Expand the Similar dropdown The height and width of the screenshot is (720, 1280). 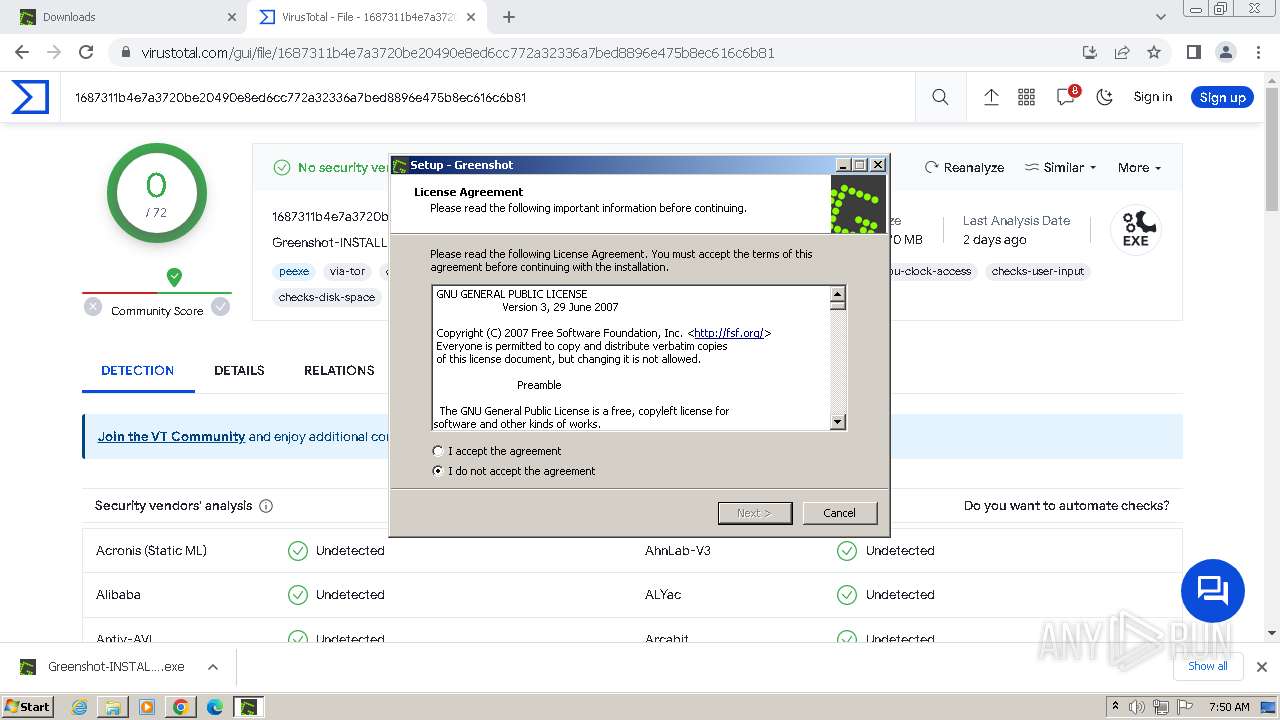pos(1060,167)
